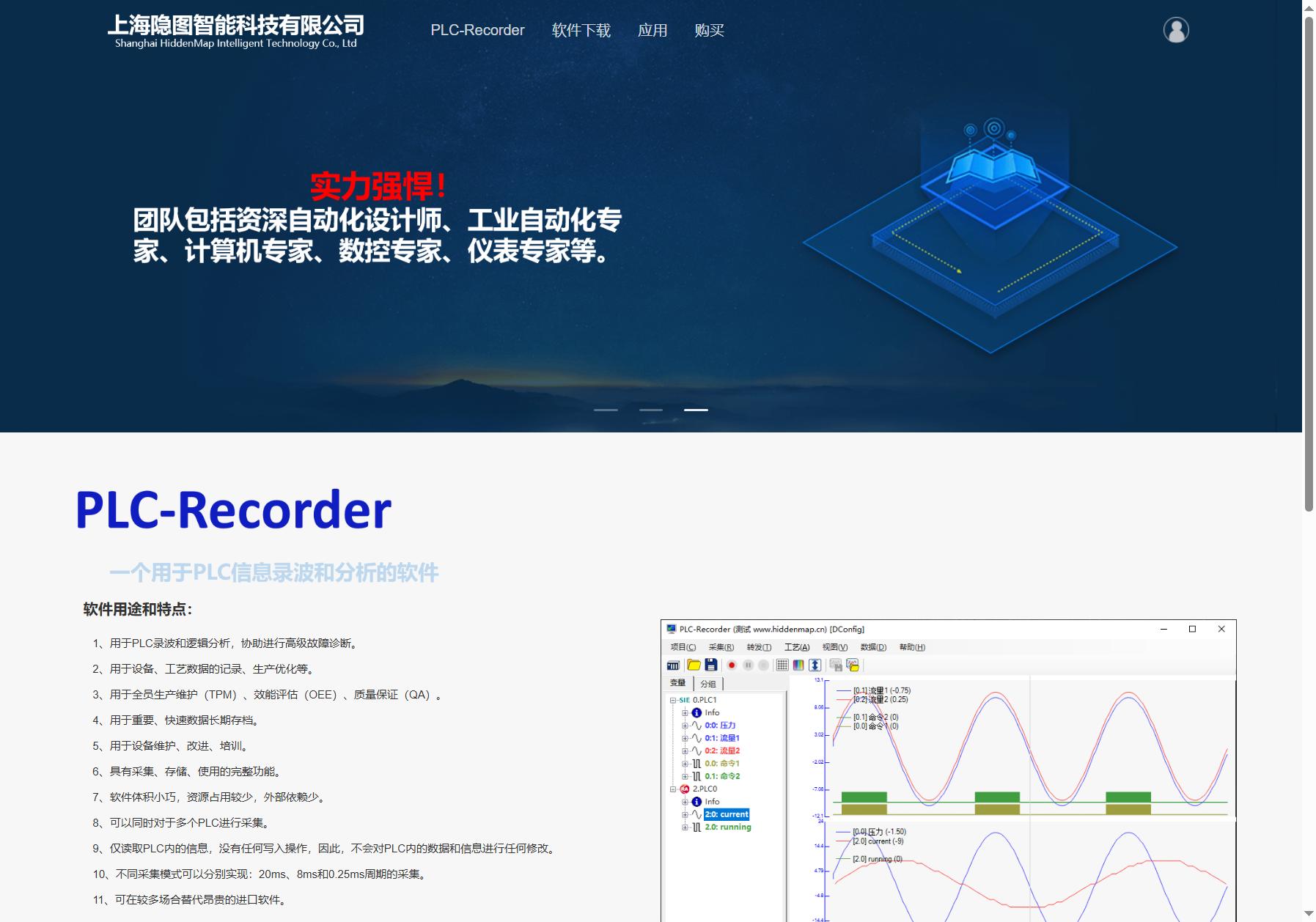Collapse the 0.PLC1 tree node
This screenshot has width=1316, height=922.
(x=673, y=700)
